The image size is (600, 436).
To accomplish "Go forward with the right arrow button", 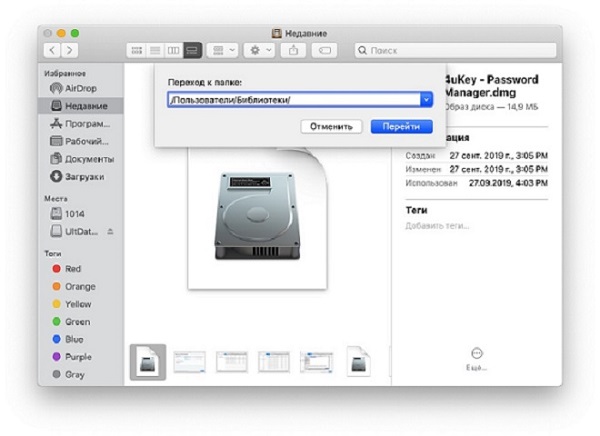I will click(x=70, y=50).
